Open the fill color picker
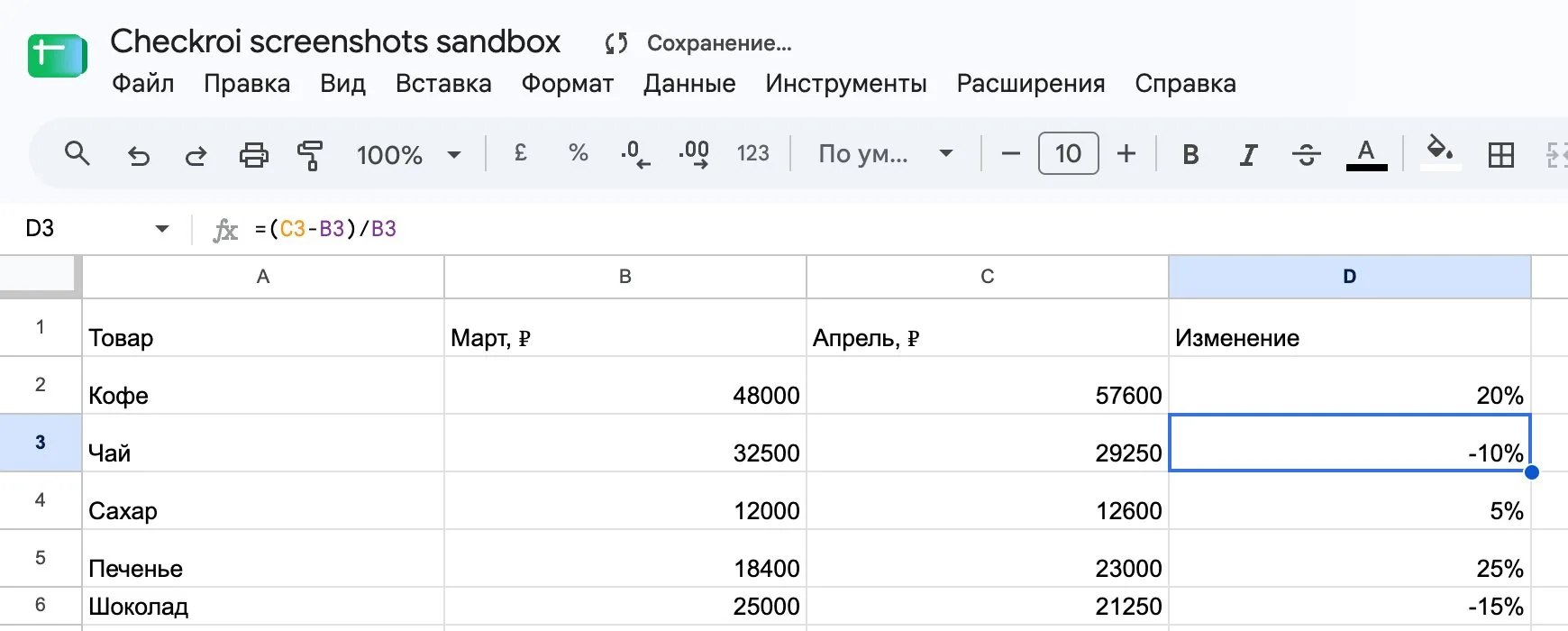 pos(1440,151)
